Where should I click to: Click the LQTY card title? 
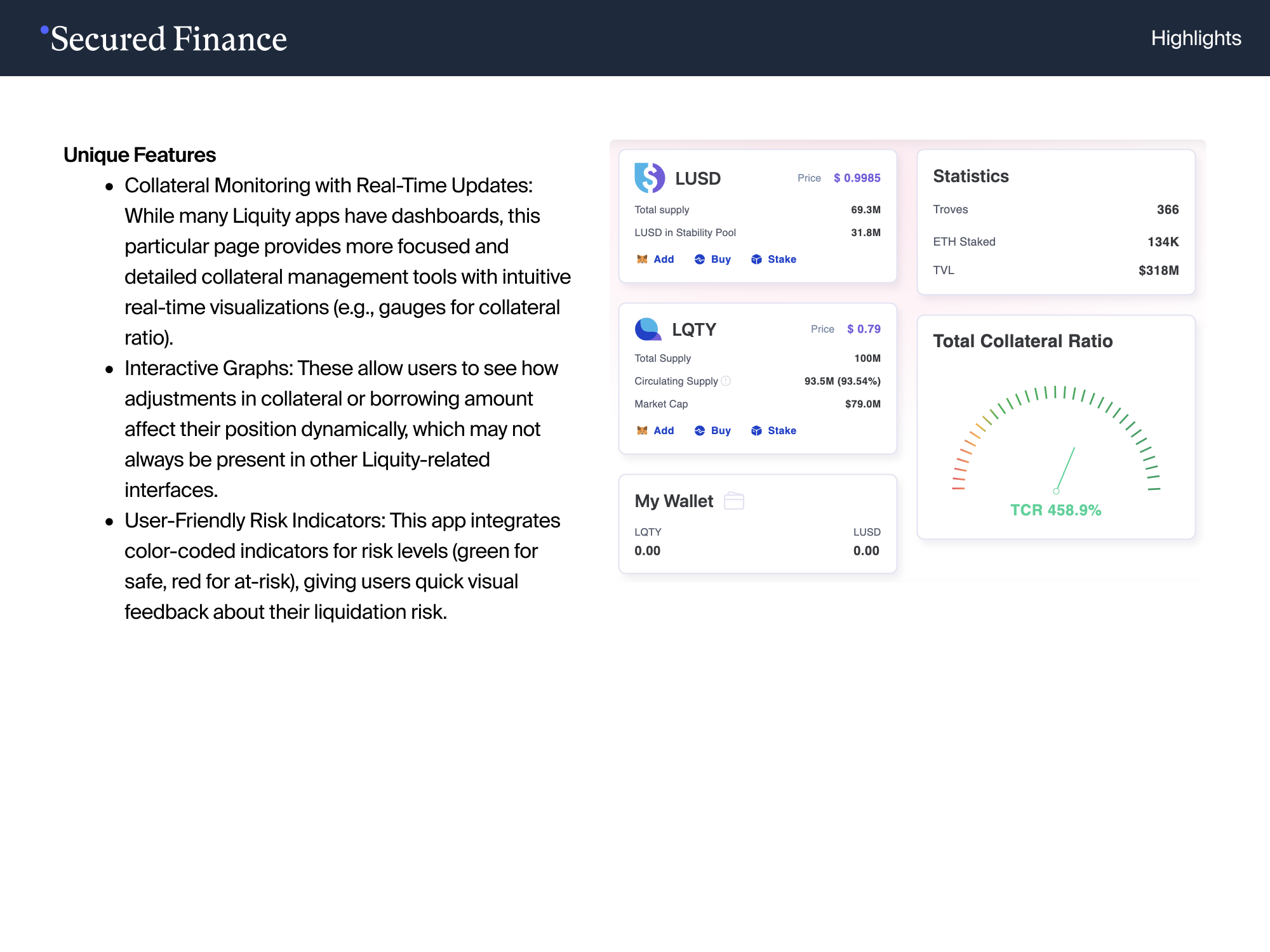pos(693,329)
